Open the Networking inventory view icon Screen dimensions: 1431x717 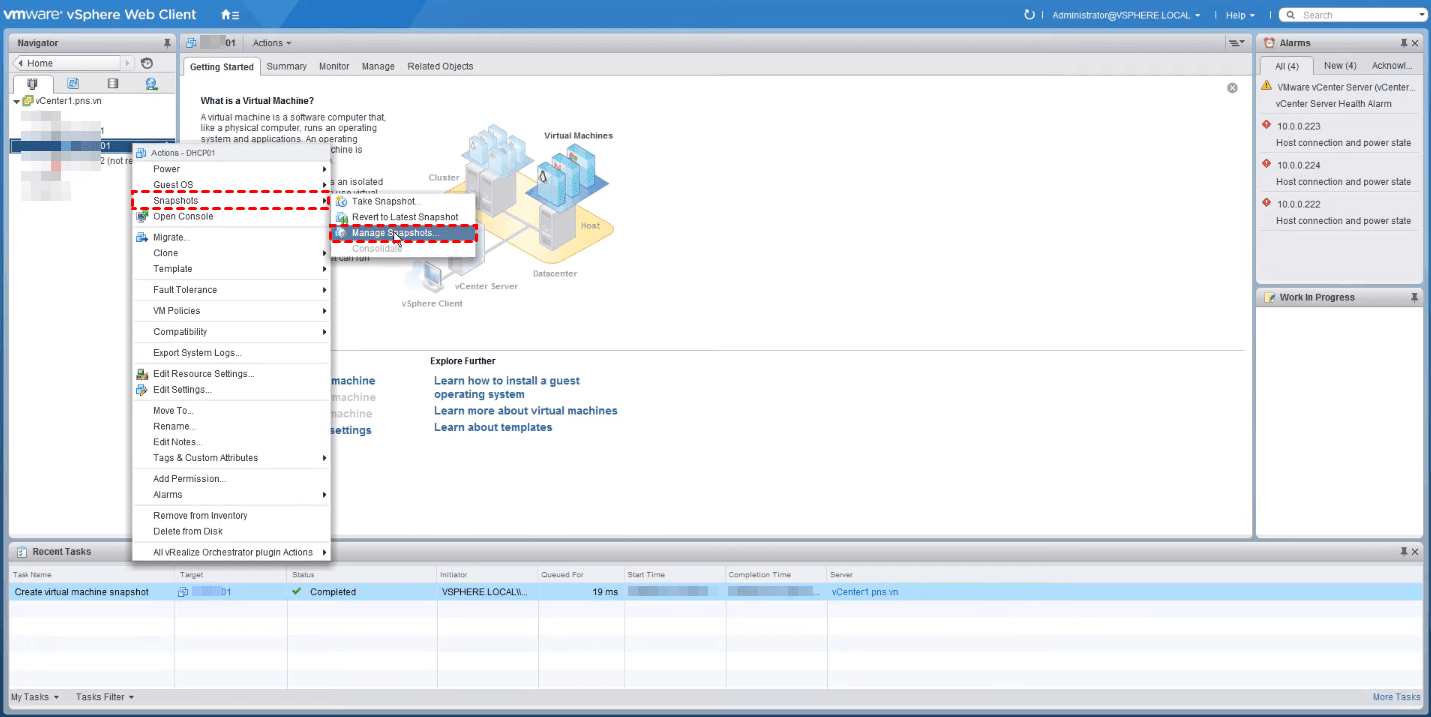(151, 84)
